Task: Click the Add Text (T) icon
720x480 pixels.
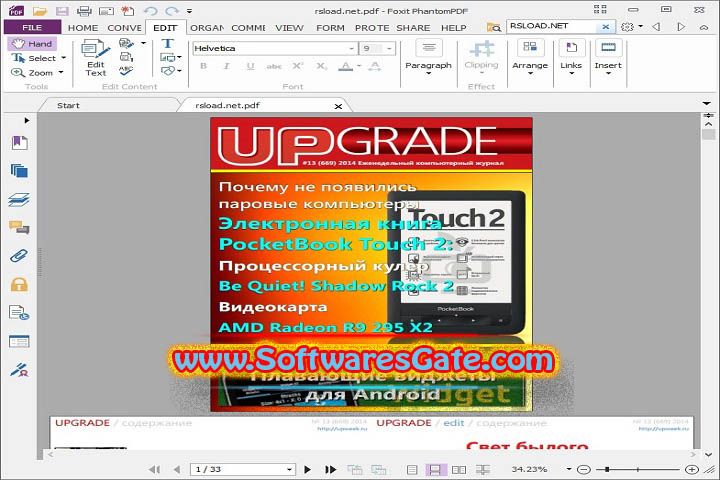Action: pos(167,43)
